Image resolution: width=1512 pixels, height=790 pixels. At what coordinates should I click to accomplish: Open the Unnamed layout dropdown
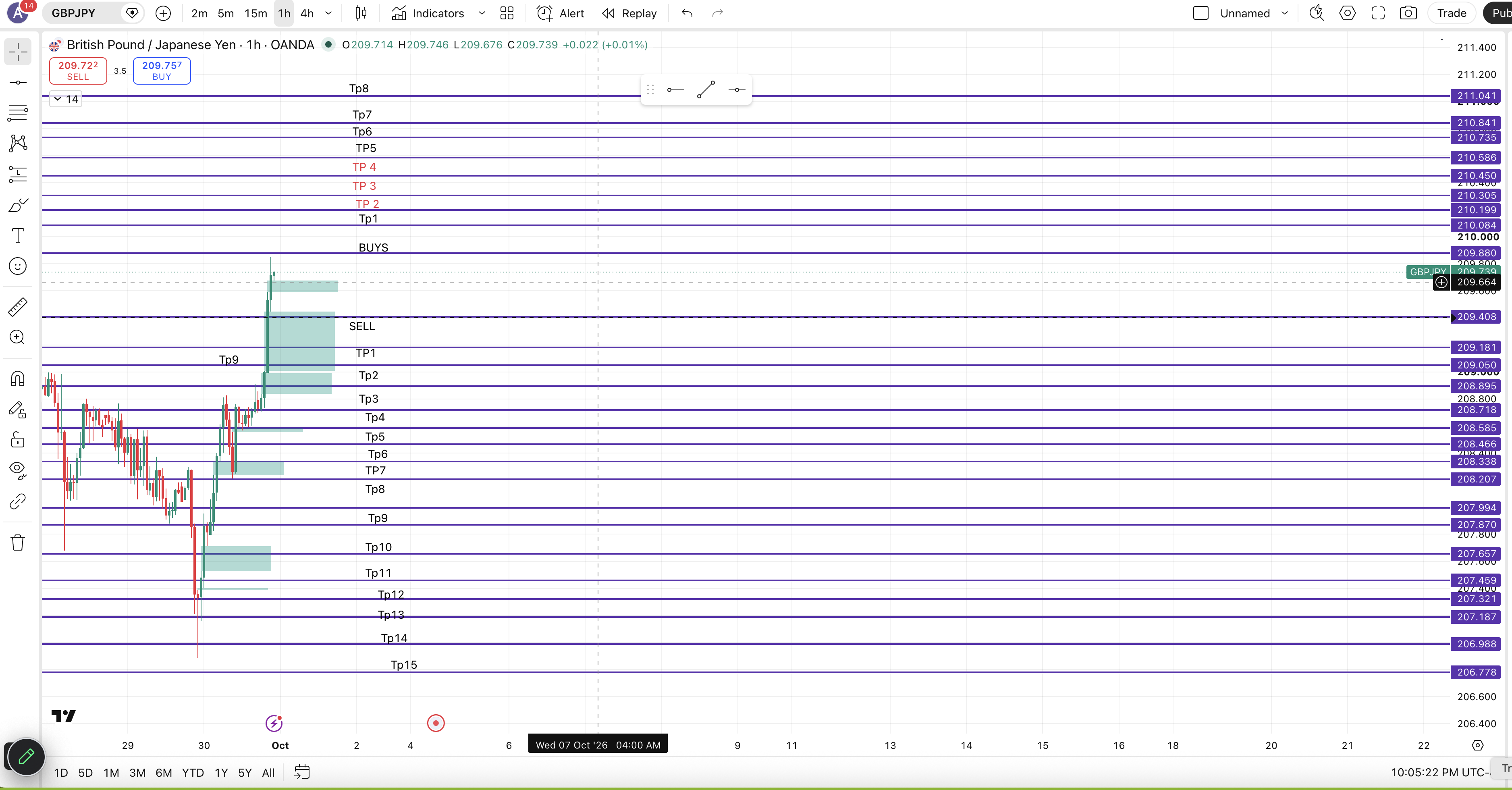click(1285, 13)
